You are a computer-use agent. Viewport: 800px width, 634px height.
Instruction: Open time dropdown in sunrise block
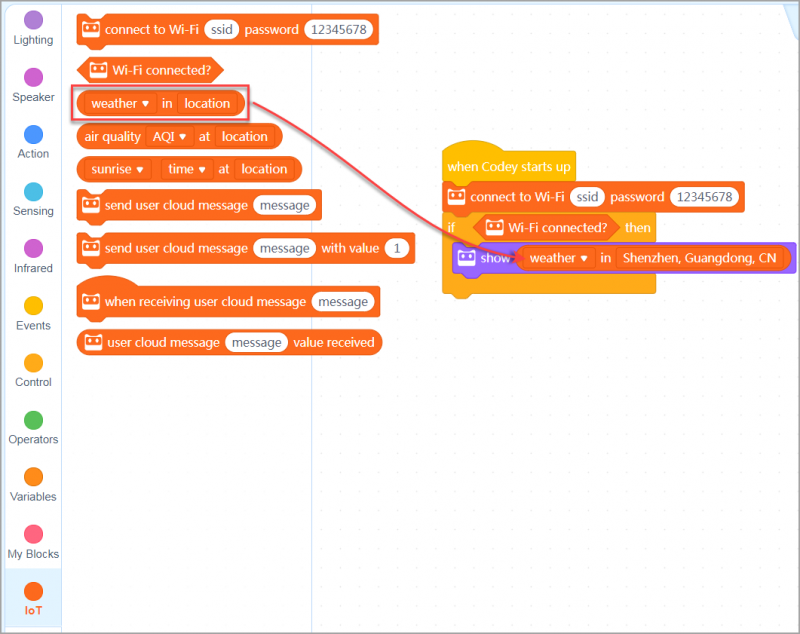186,169
